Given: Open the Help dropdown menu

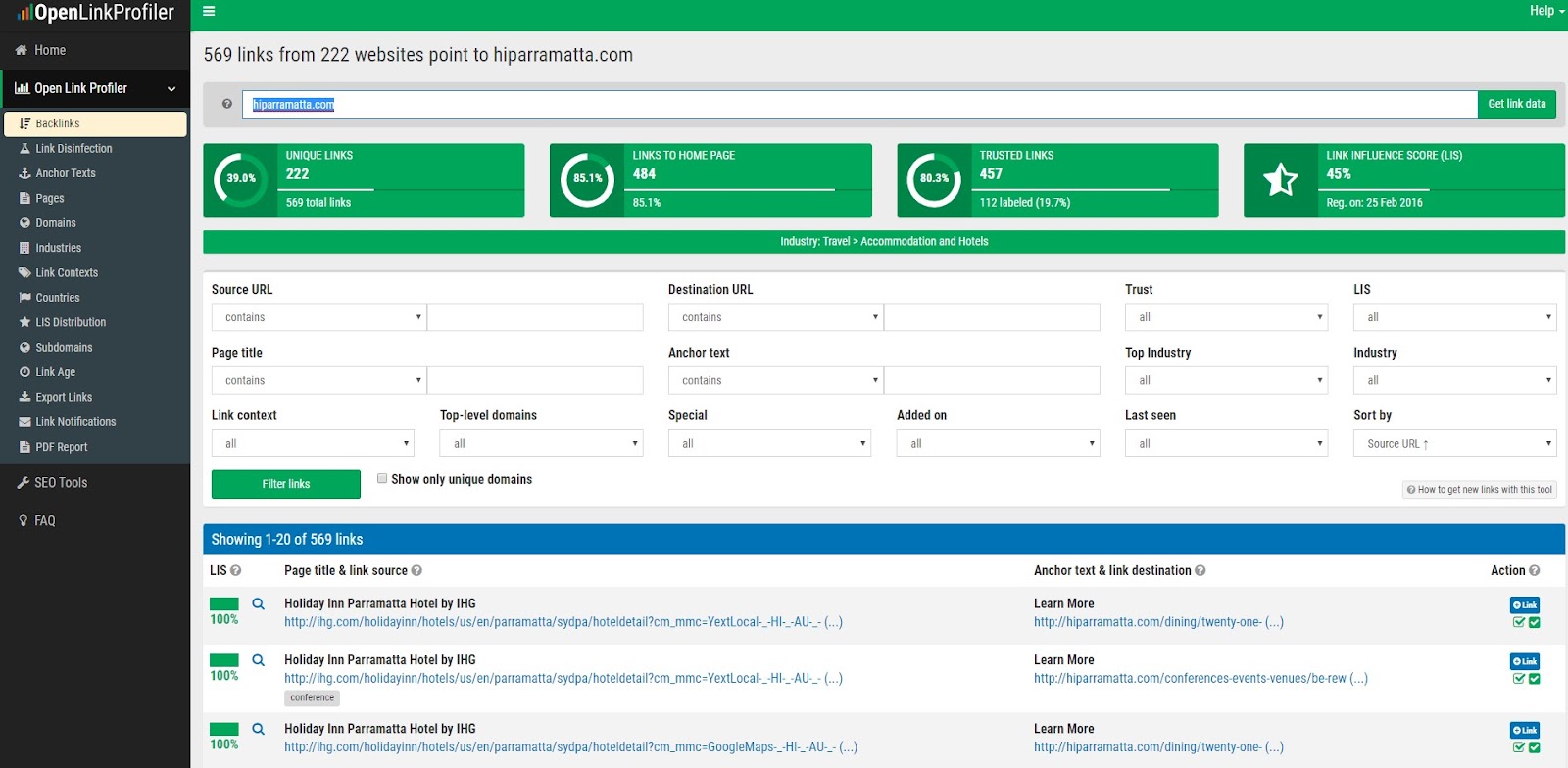Looking at the screenshot, I should click(x=1546, y=11).
